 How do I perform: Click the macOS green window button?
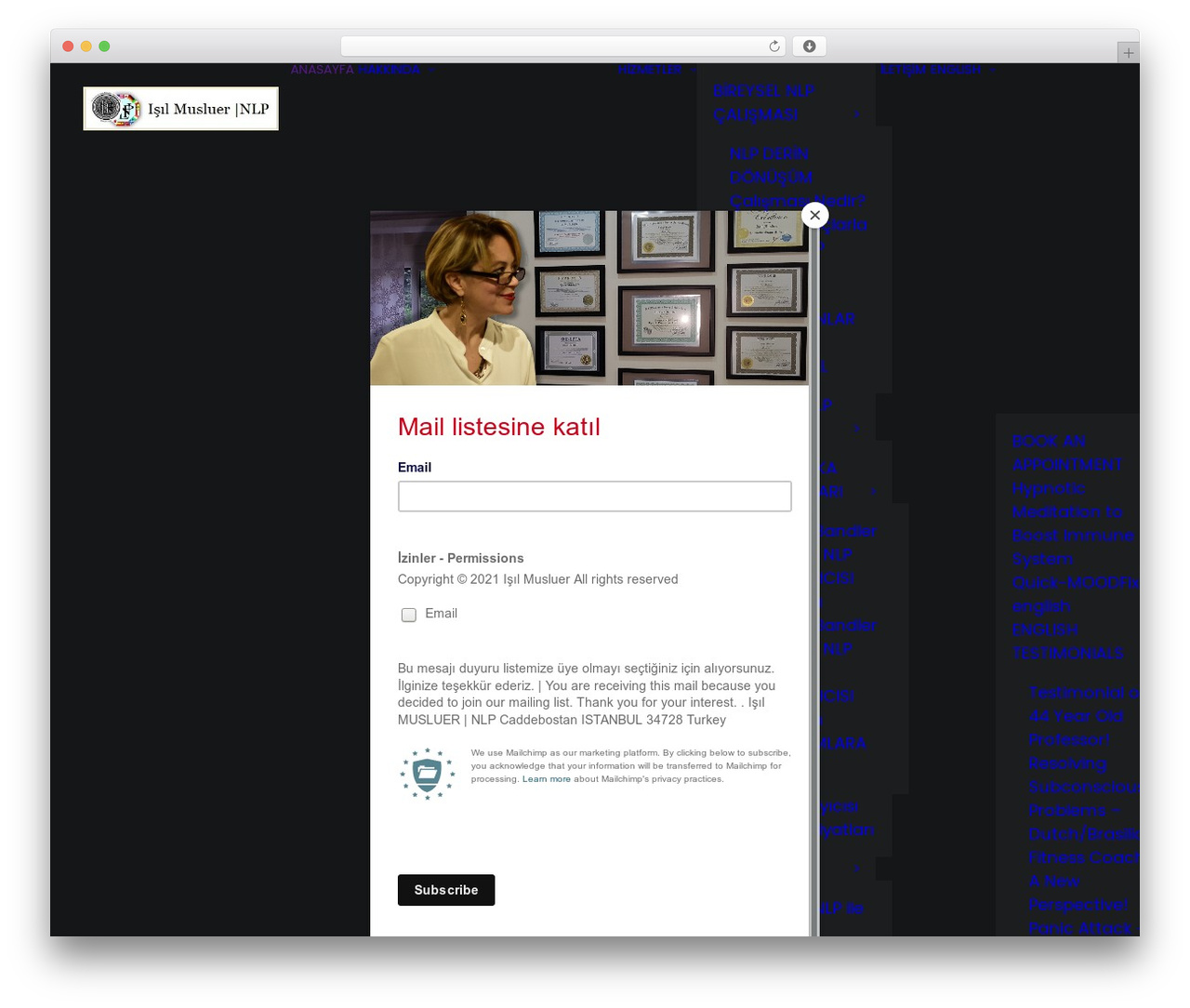pyautogui.click(x=104, y=46)
